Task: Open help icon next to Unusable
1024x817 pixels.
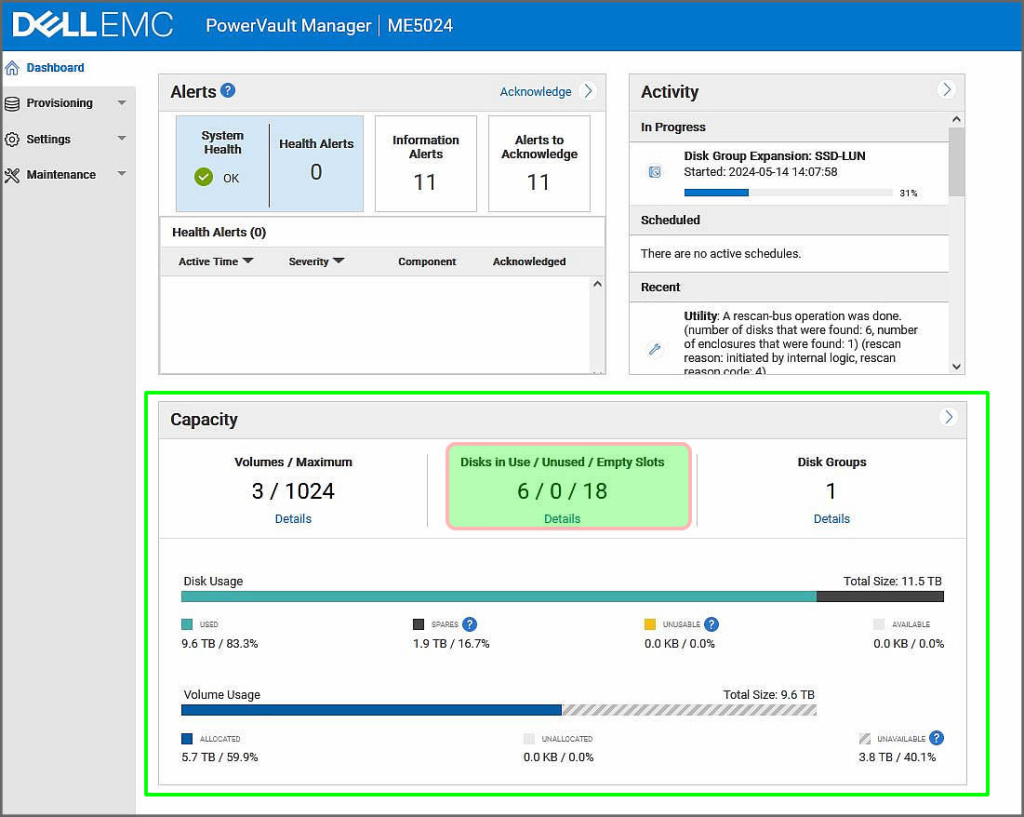Action: coord(712,624)
